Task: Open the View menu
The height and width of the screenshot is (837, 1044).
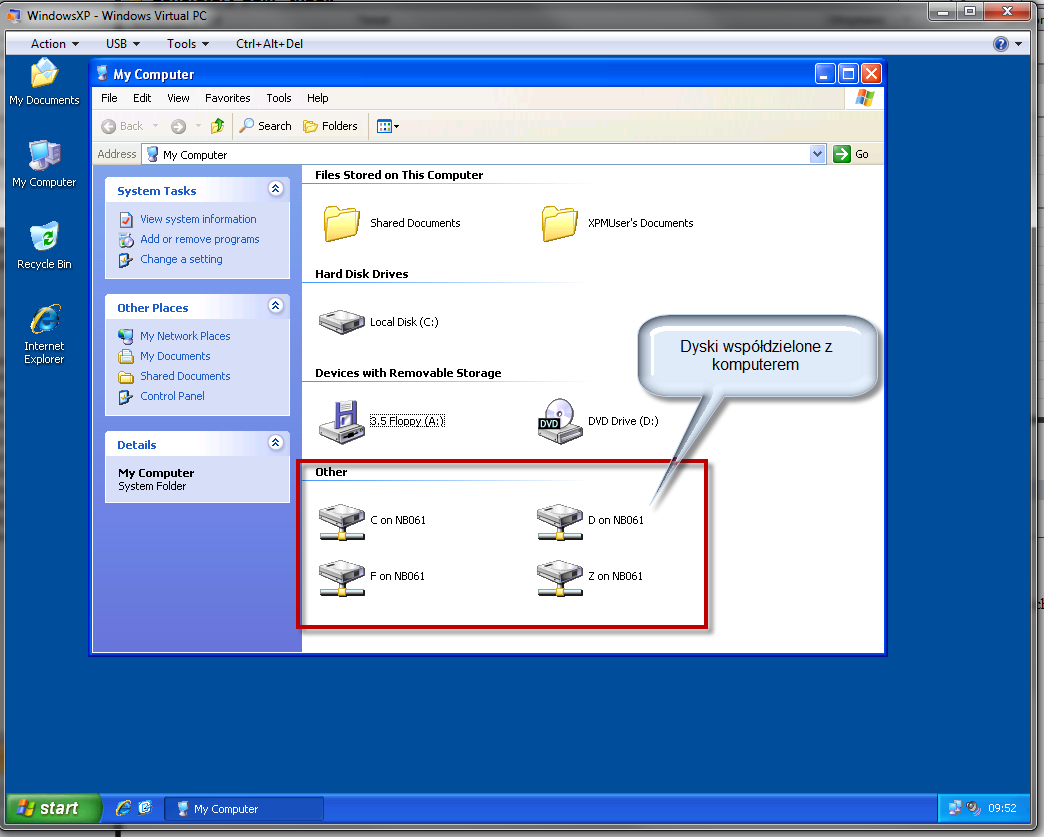Action: (x=178, y=98)
